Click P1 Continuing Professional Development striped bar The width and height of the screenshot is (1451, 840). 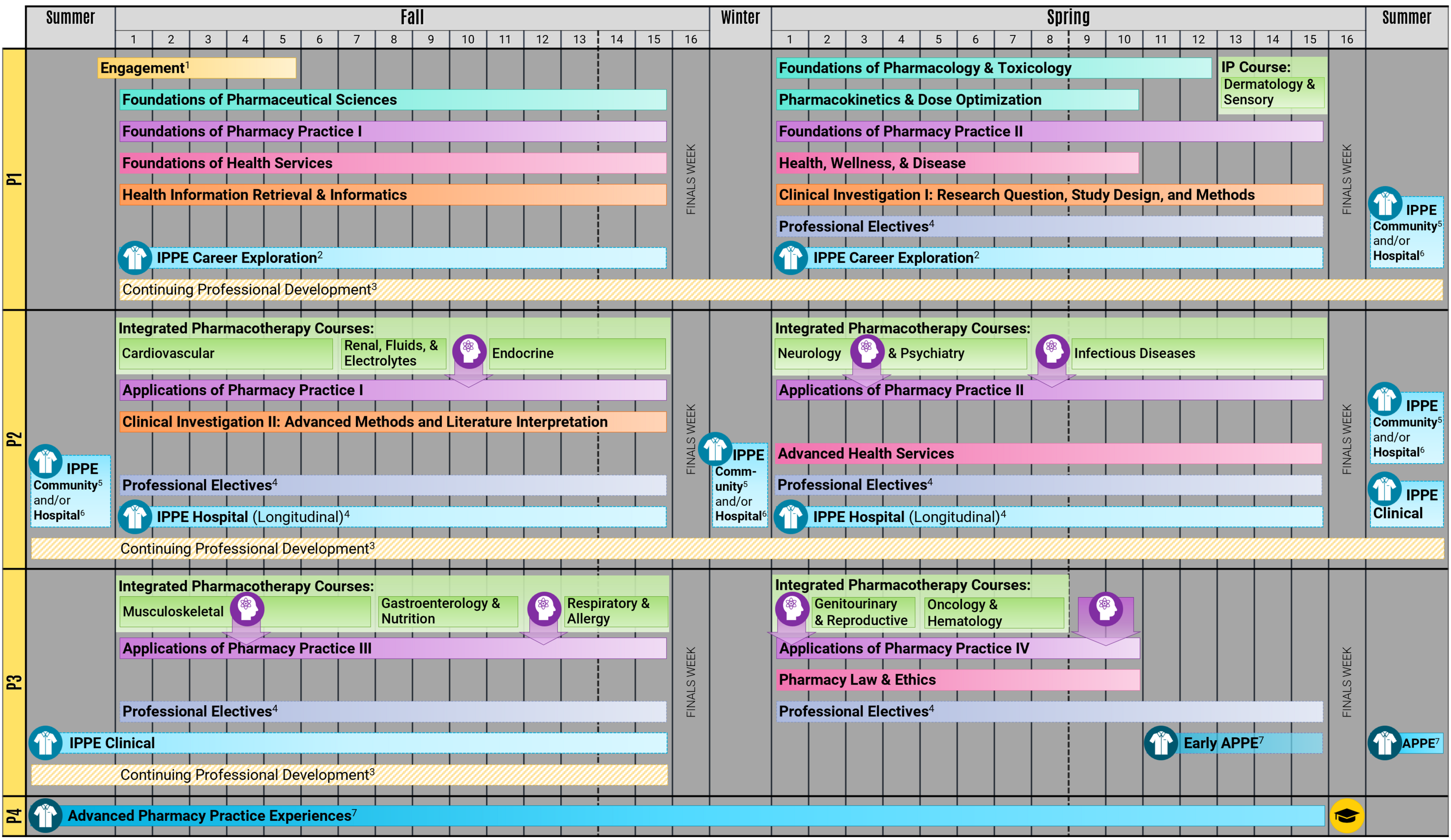(780, 290)
